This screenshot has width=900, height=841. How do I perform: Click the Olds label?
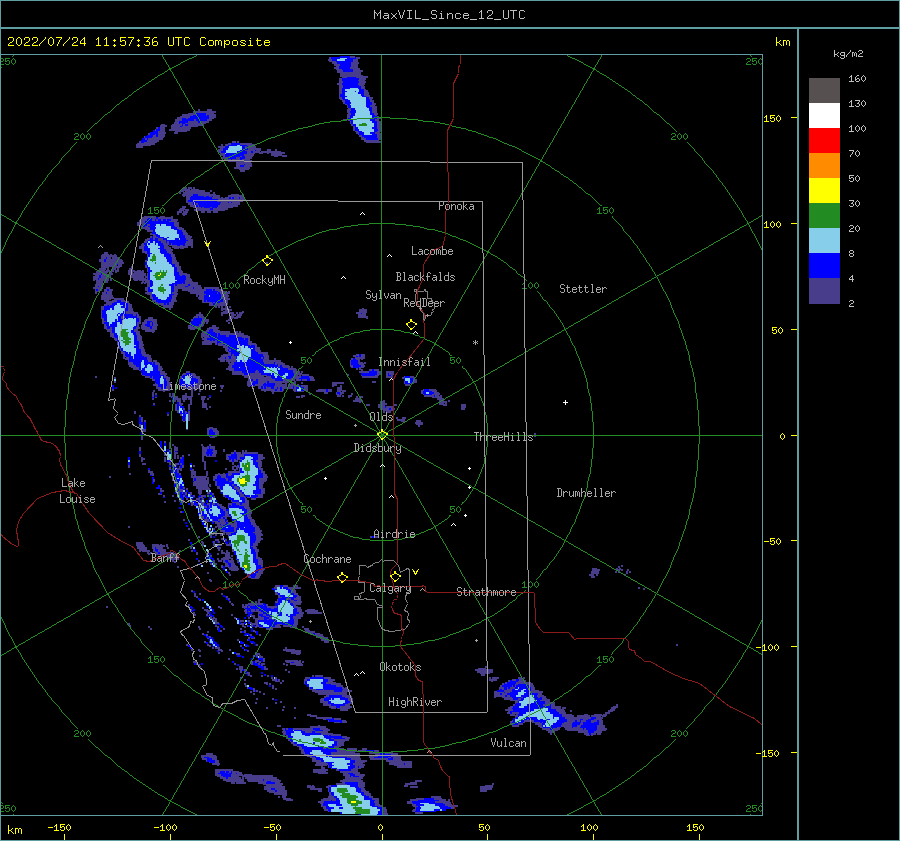point(381,417)
